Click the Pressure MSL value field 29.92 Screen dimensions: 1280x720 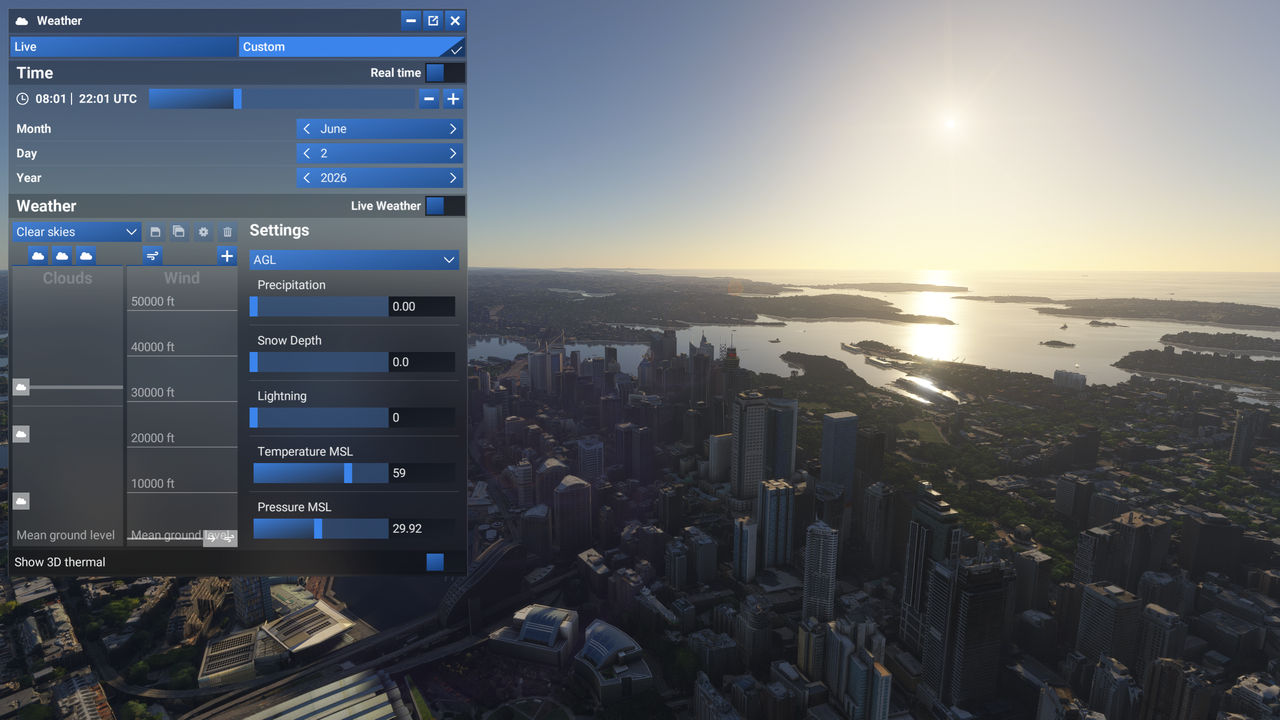click(x=422, y=529)
